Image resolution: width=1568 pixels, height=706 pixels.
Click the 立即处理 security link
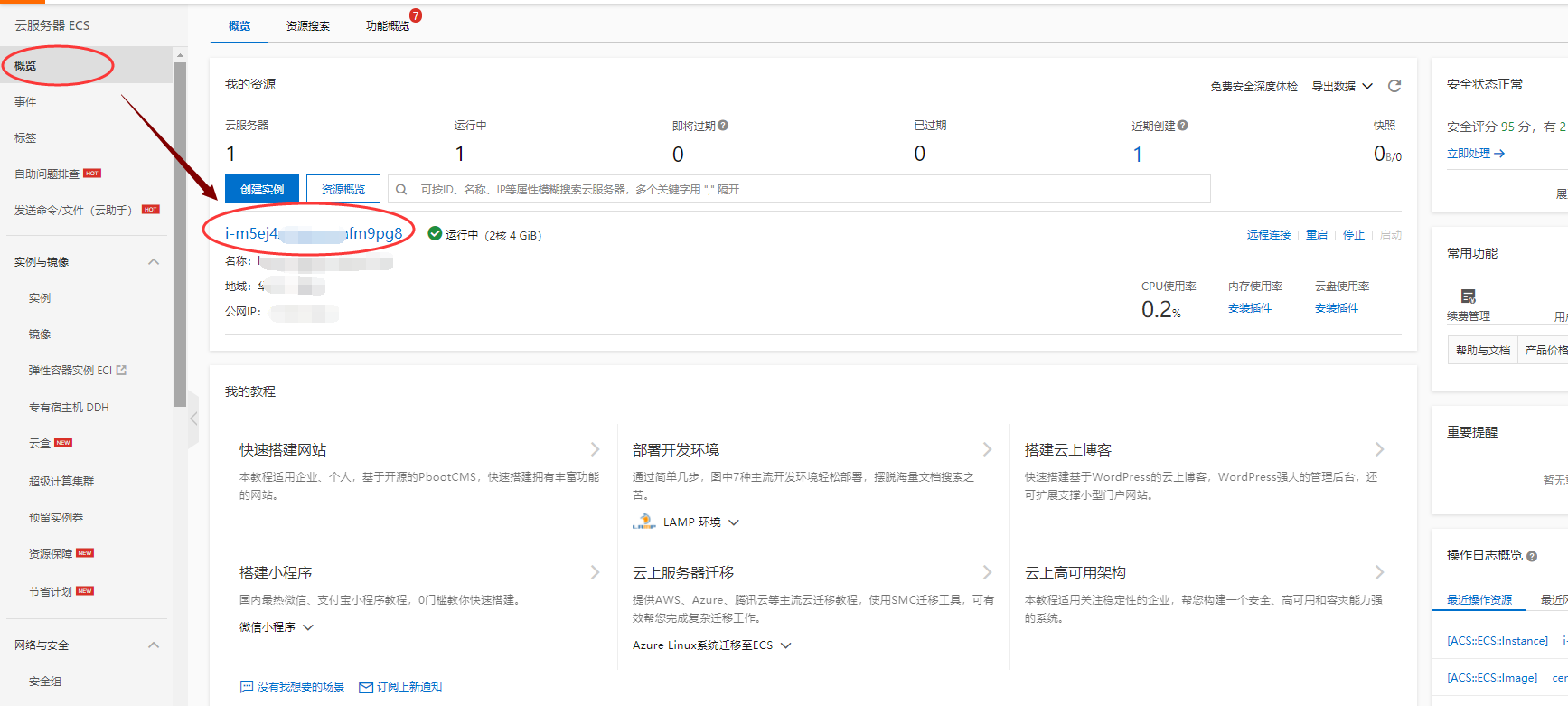tap(1475, 154)
